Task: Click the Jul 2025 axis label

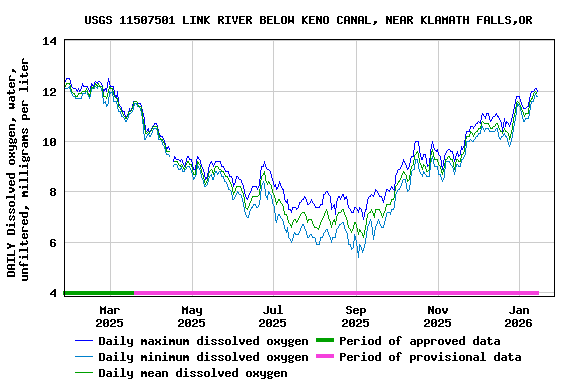Action: click(273, 316)
